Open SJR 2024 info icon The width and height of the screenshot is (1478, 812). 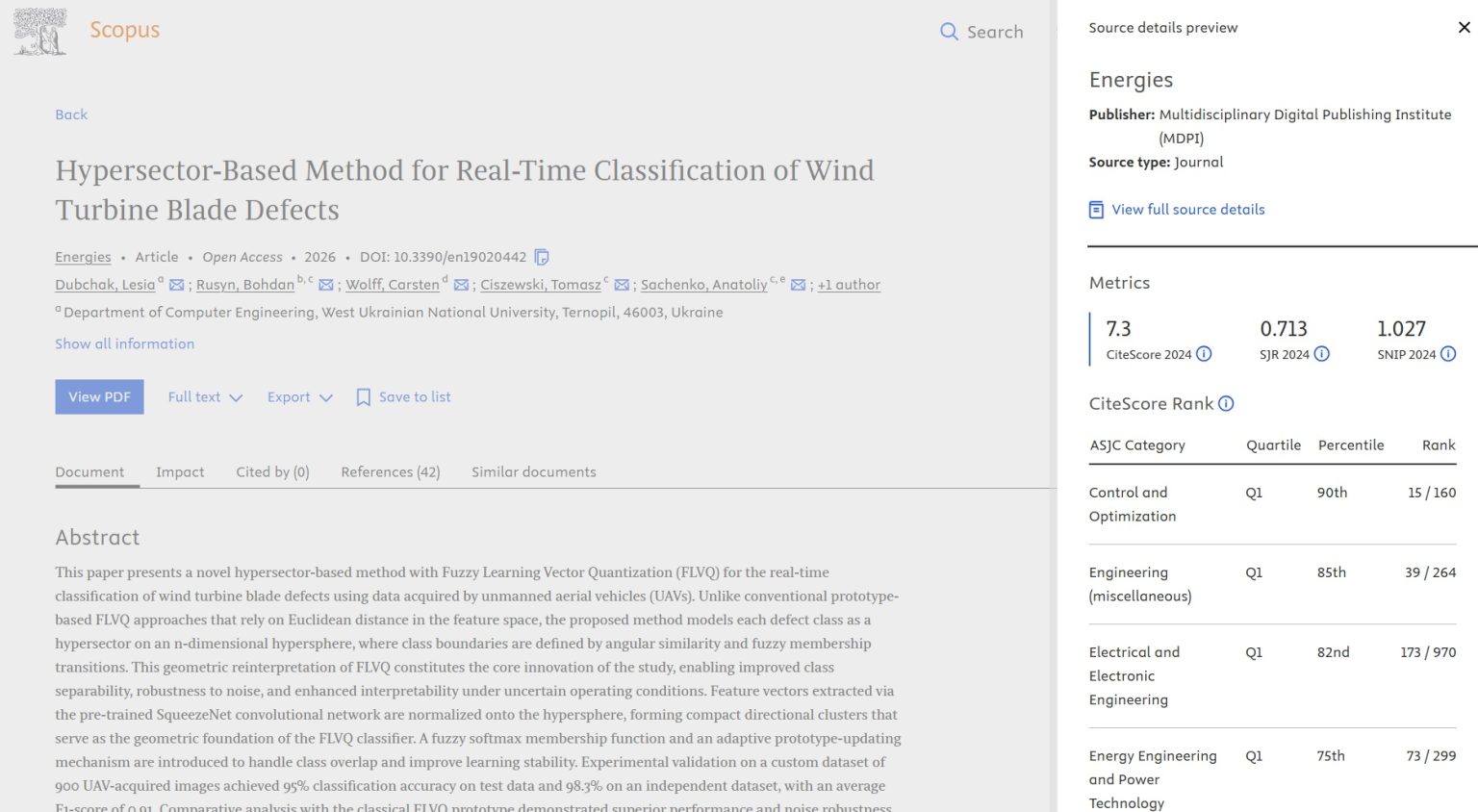1322,354
